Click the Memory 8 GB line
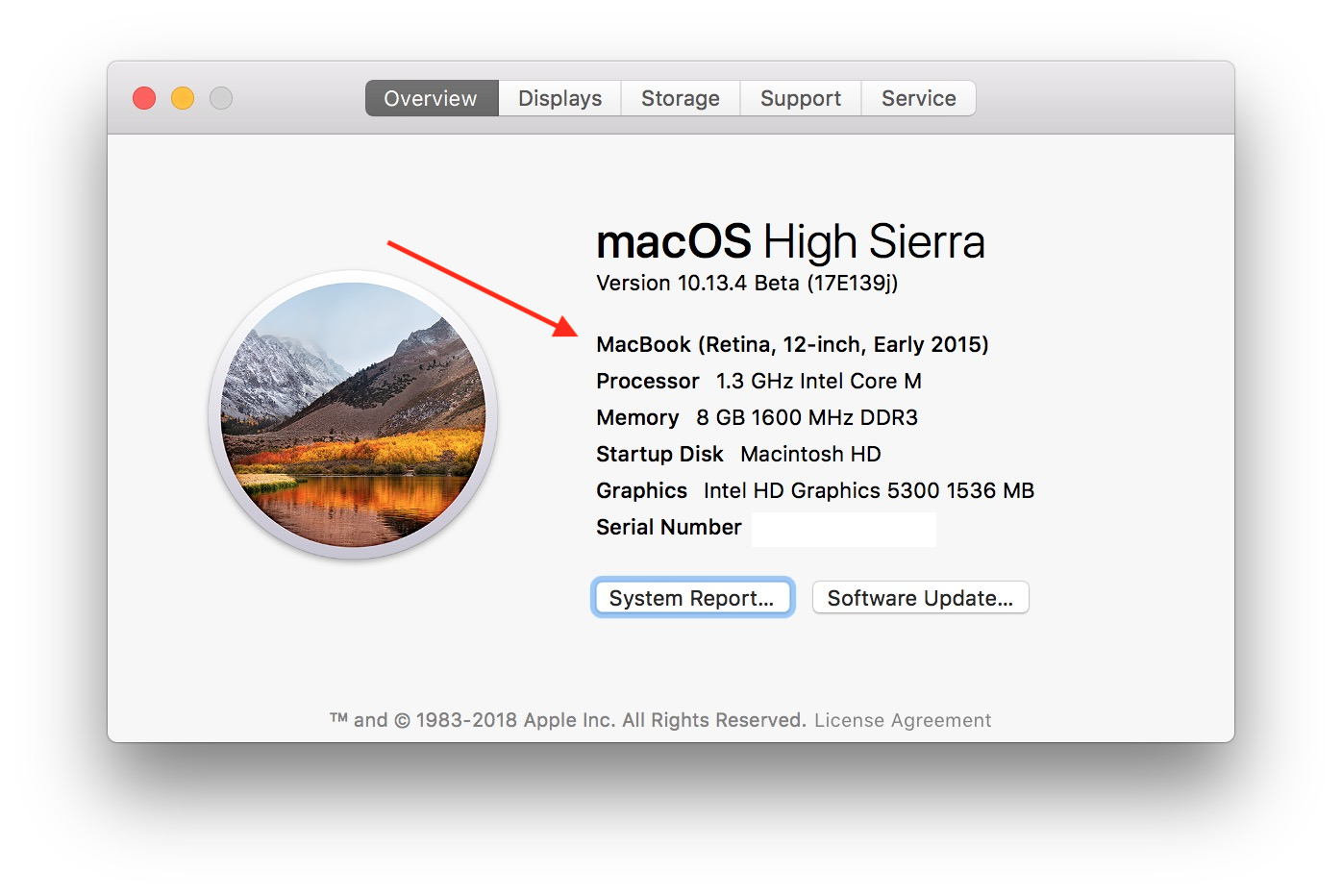This screenshot has width=1342, height=896. point(757,417)
